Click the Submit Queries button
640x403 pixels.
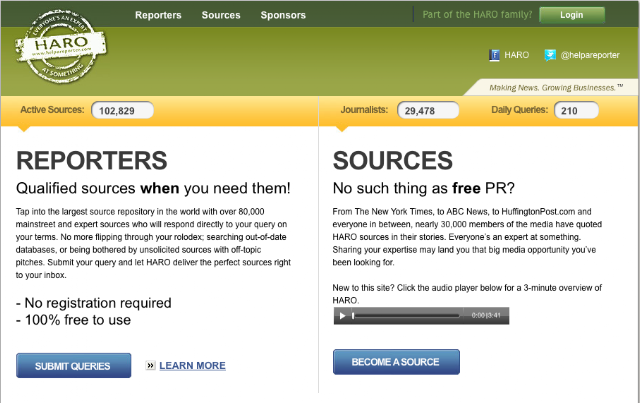[x=73, y=365]
